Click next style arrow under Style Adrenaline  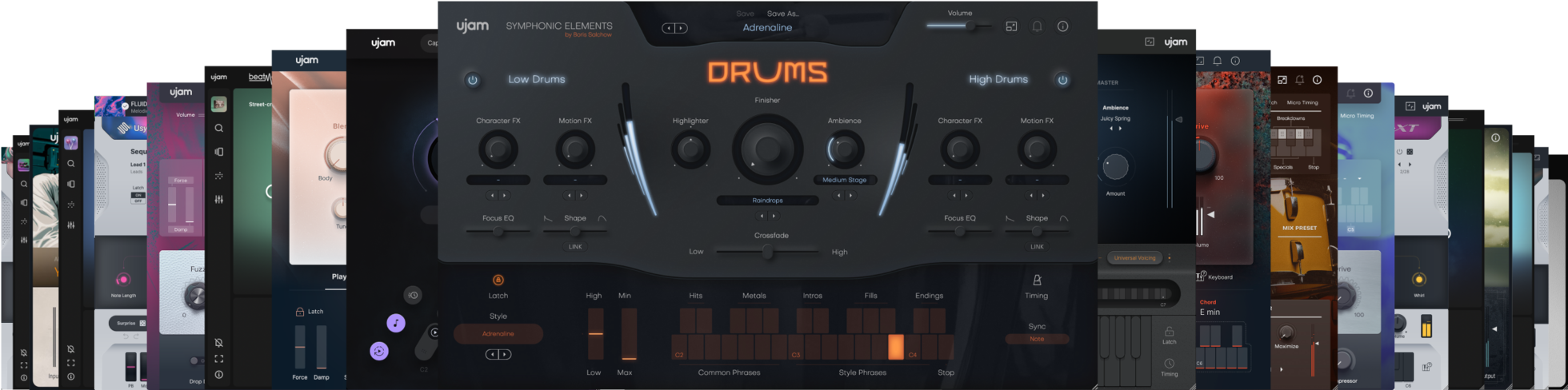coord(505,354)
